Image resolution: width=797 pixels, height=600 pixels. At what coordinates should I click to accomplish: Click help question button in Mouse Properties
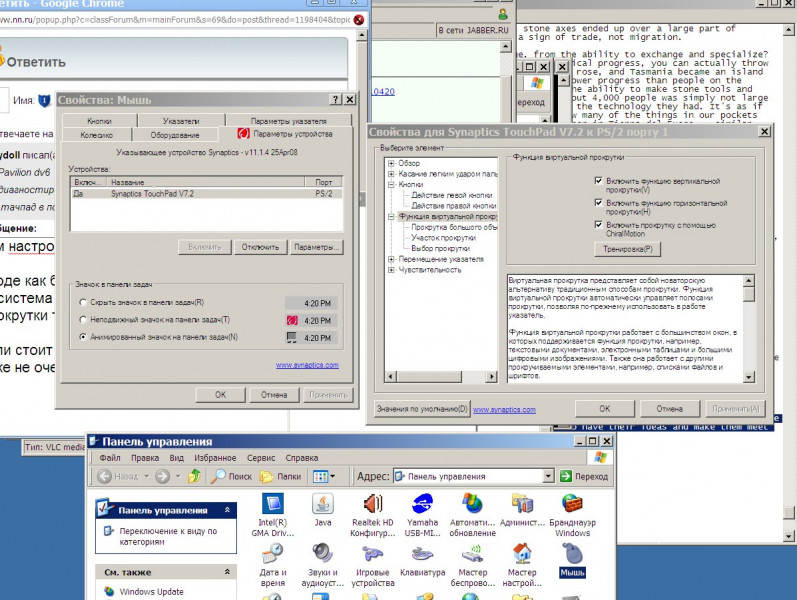pyautogui.click(x=335, y=100)
